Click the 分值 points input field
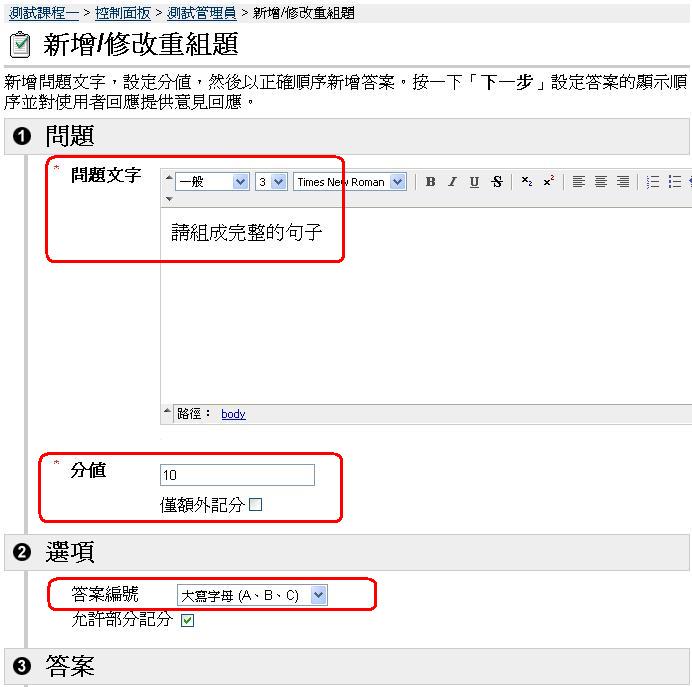692x687 pixels. (x=237, y=475)
